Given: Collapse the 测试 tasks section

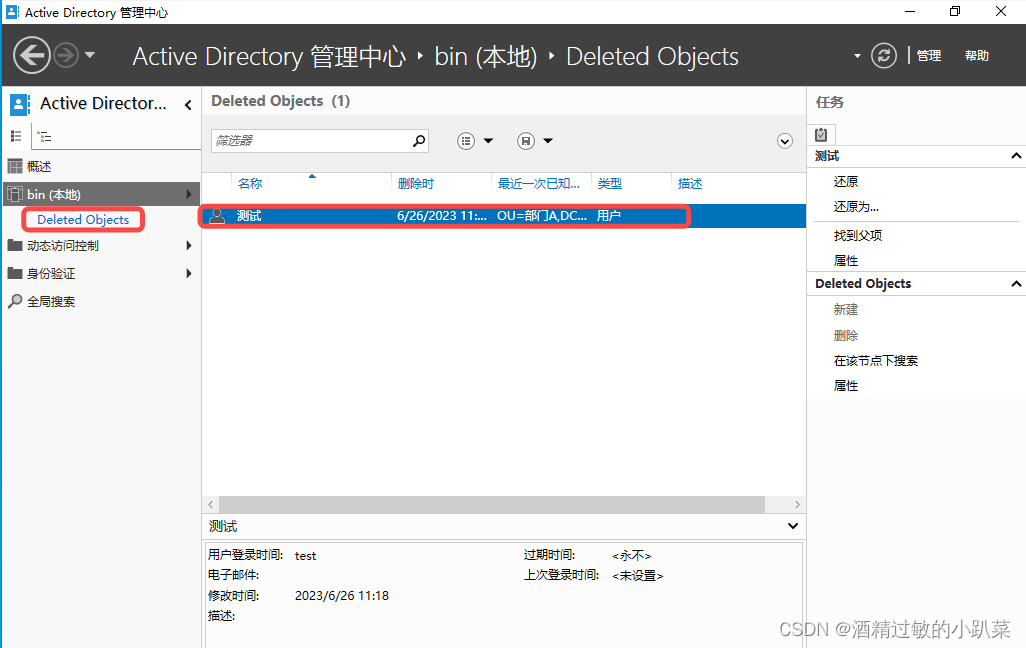Looking at the screenshot, I should 1016,156.
